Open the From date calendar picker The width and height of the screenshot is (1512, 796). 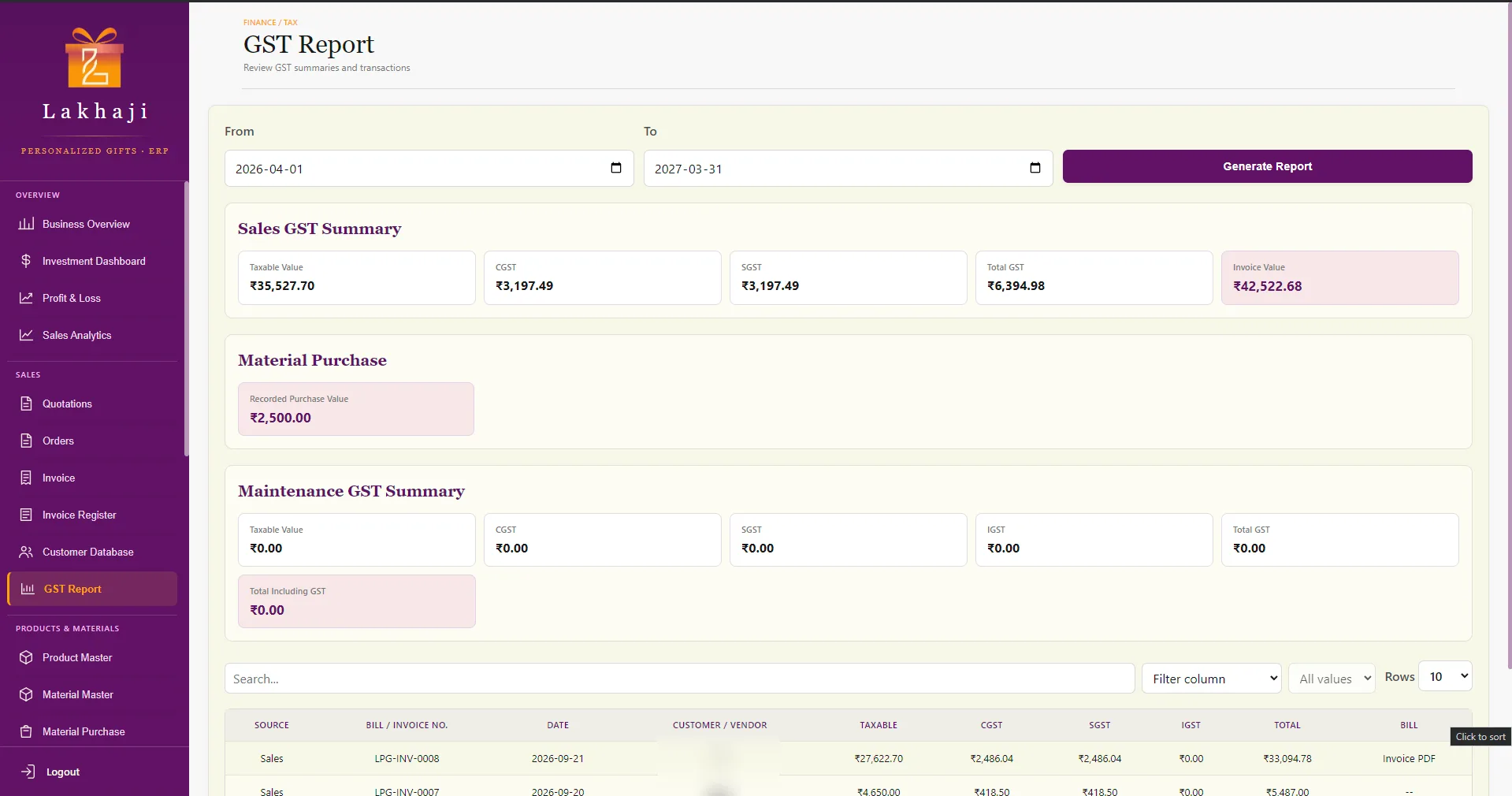(x=616, y=168)
